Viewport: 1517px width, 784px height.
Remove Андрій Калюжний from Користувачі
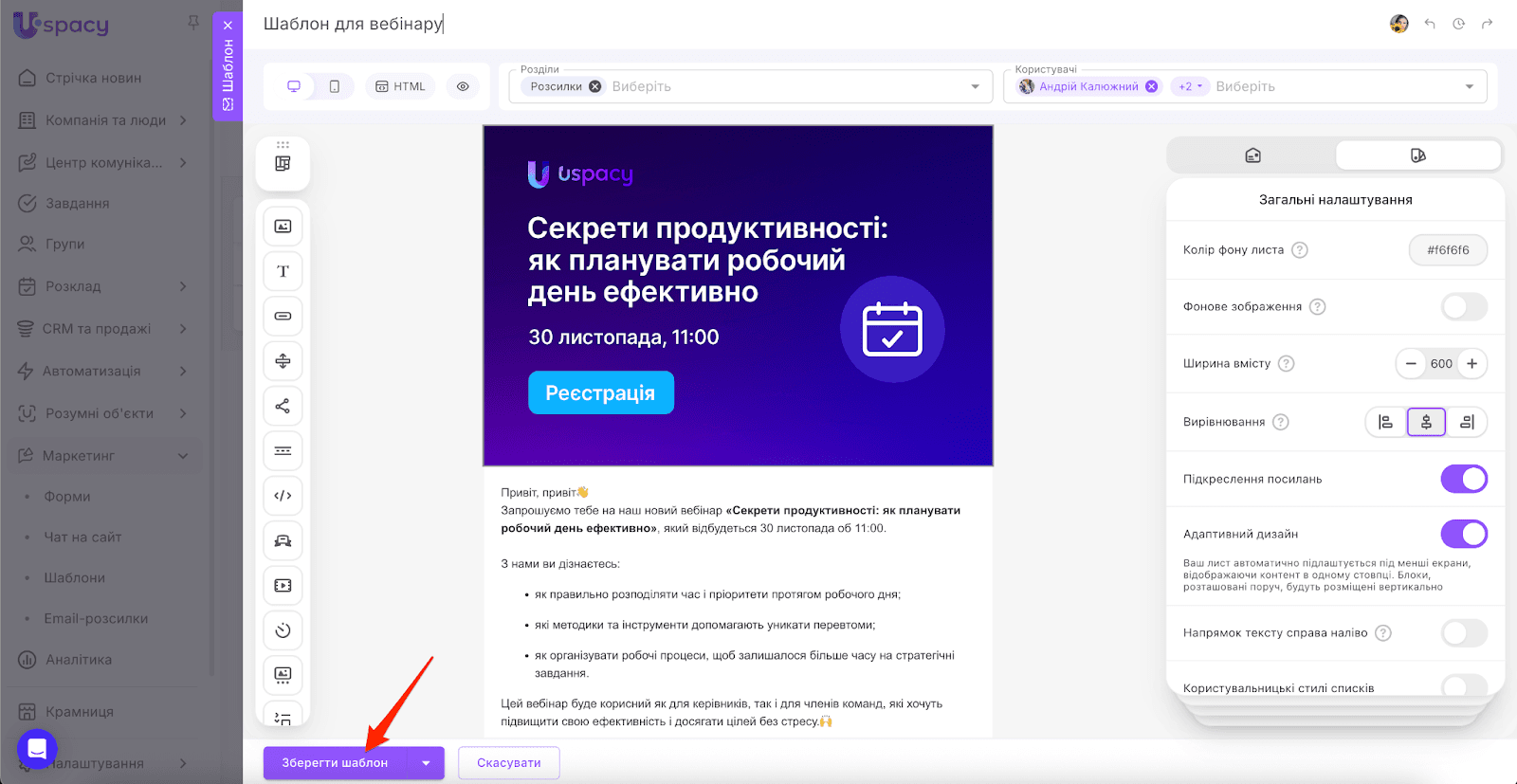[x=1152, y=86]
